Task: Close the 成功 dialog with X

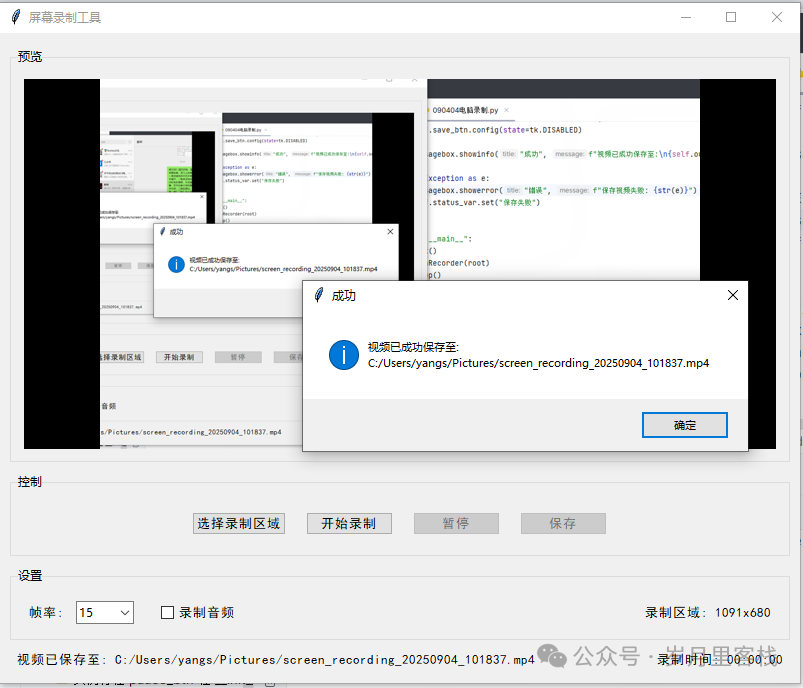Action: 733,295
